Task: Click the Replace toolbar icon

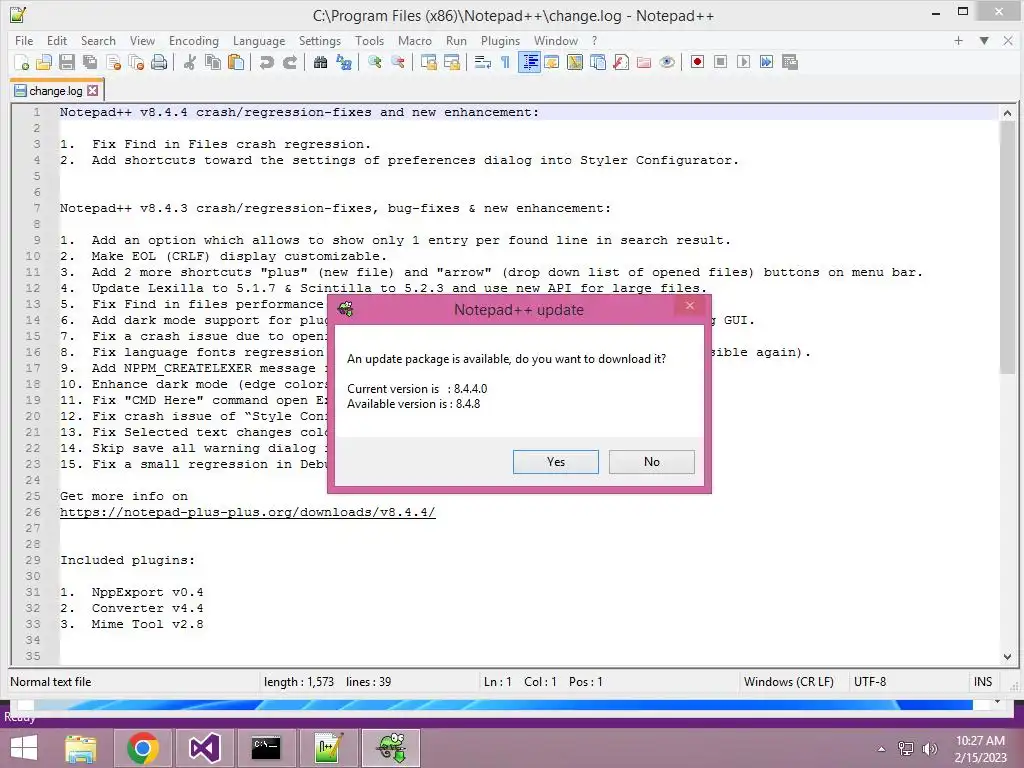Action: coord(344,63)
